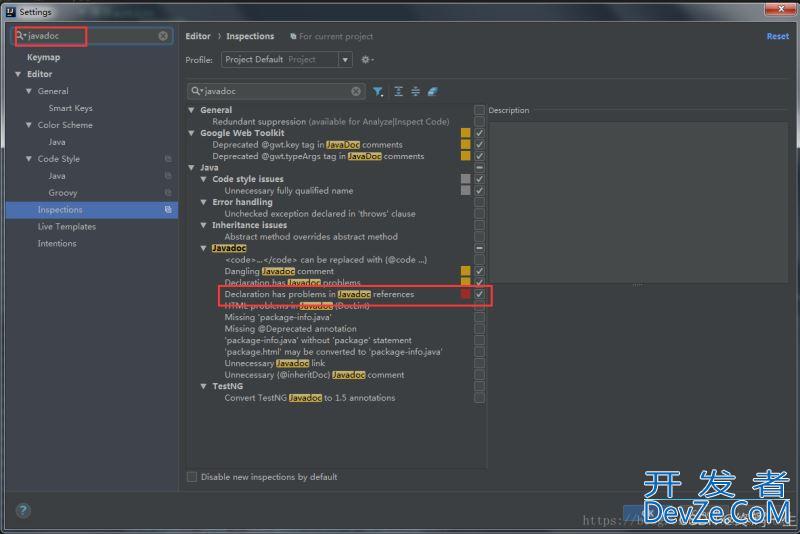Click the search magnifier in inspections filter

[196, 91]
